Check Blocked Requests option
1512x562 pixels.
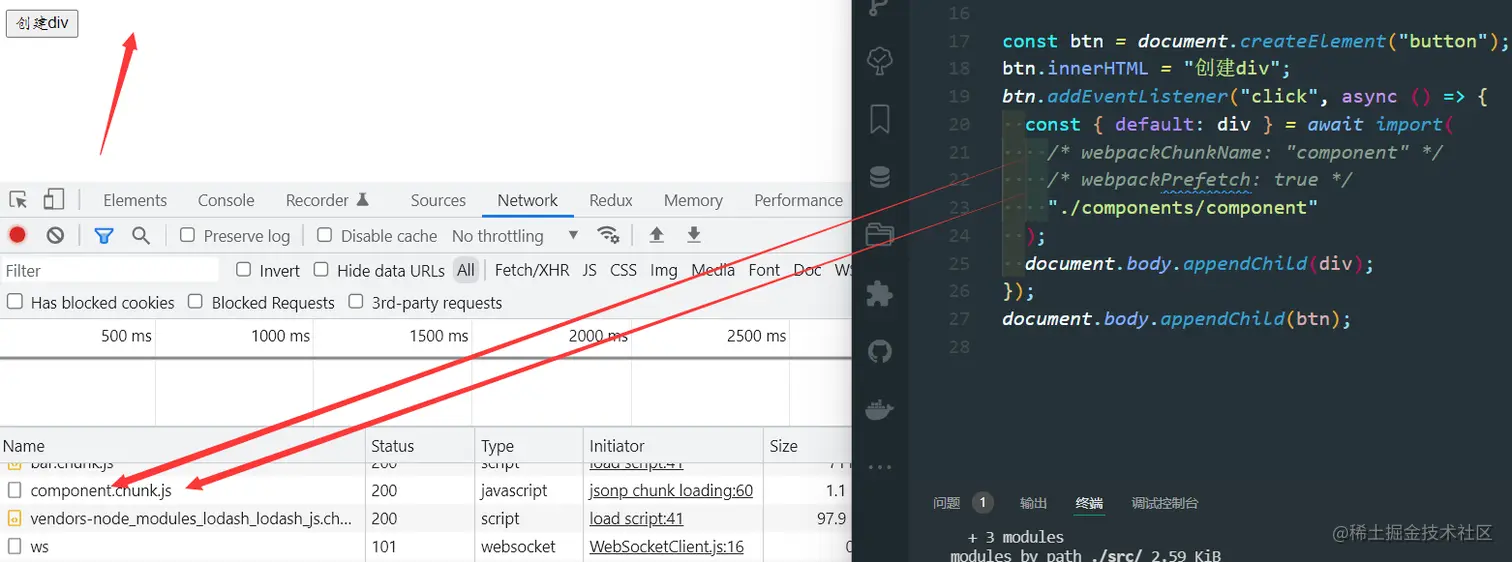195,302
